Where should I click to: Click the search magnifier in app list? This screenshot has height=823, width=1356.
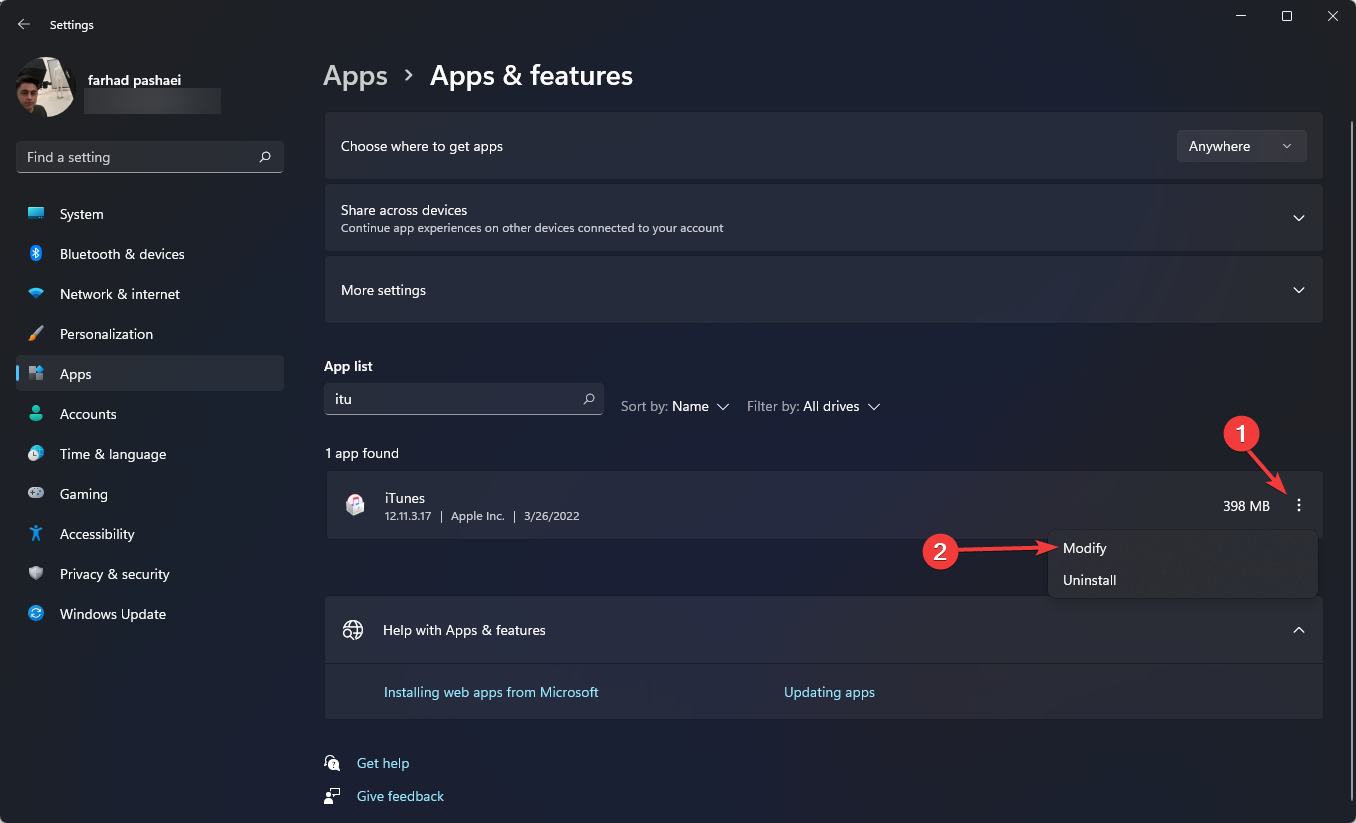coord(589,399)
